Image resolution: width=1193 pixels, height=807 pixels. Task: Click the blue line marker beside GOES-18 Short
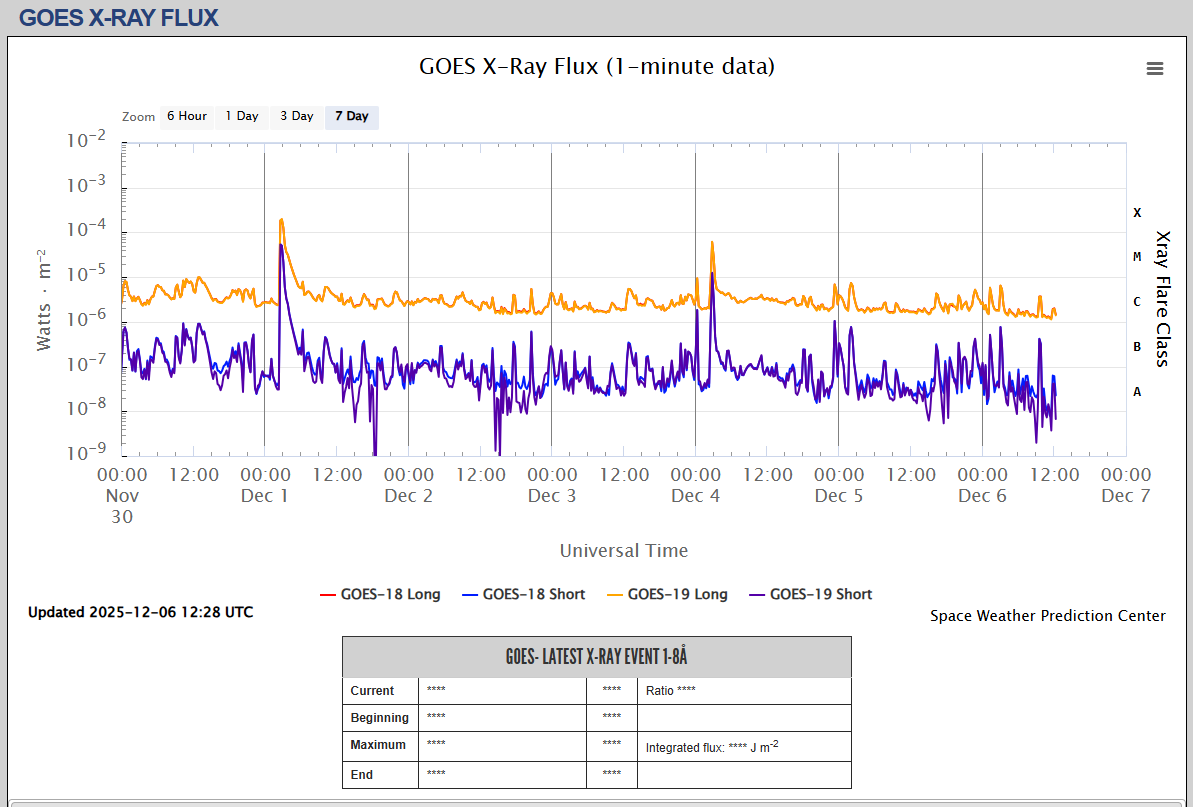coord(469,595)
